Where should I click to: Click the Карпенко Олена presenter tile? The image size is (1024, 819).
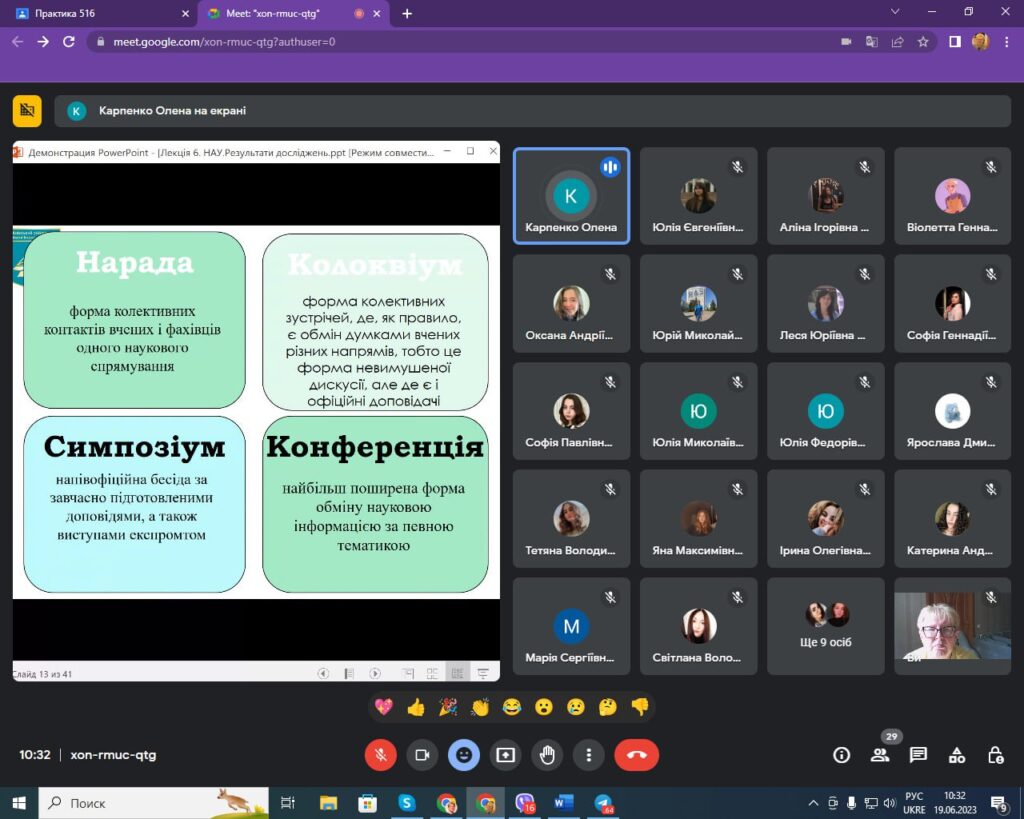(571, 196)
